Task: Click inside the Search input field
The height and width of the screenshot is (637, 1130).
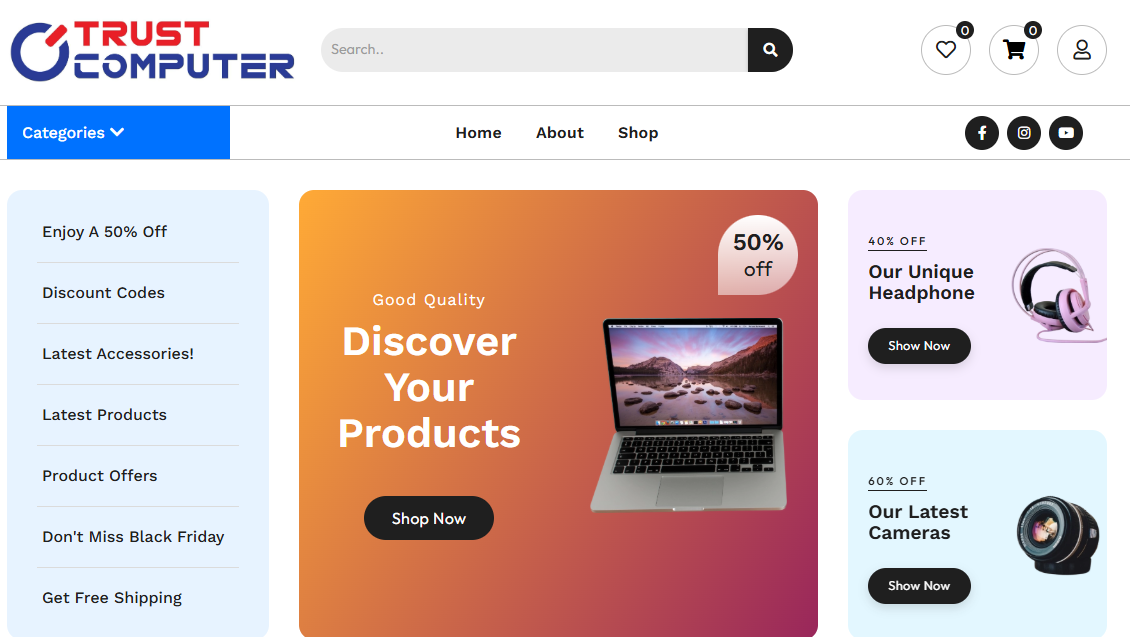Action: point(534,50)
